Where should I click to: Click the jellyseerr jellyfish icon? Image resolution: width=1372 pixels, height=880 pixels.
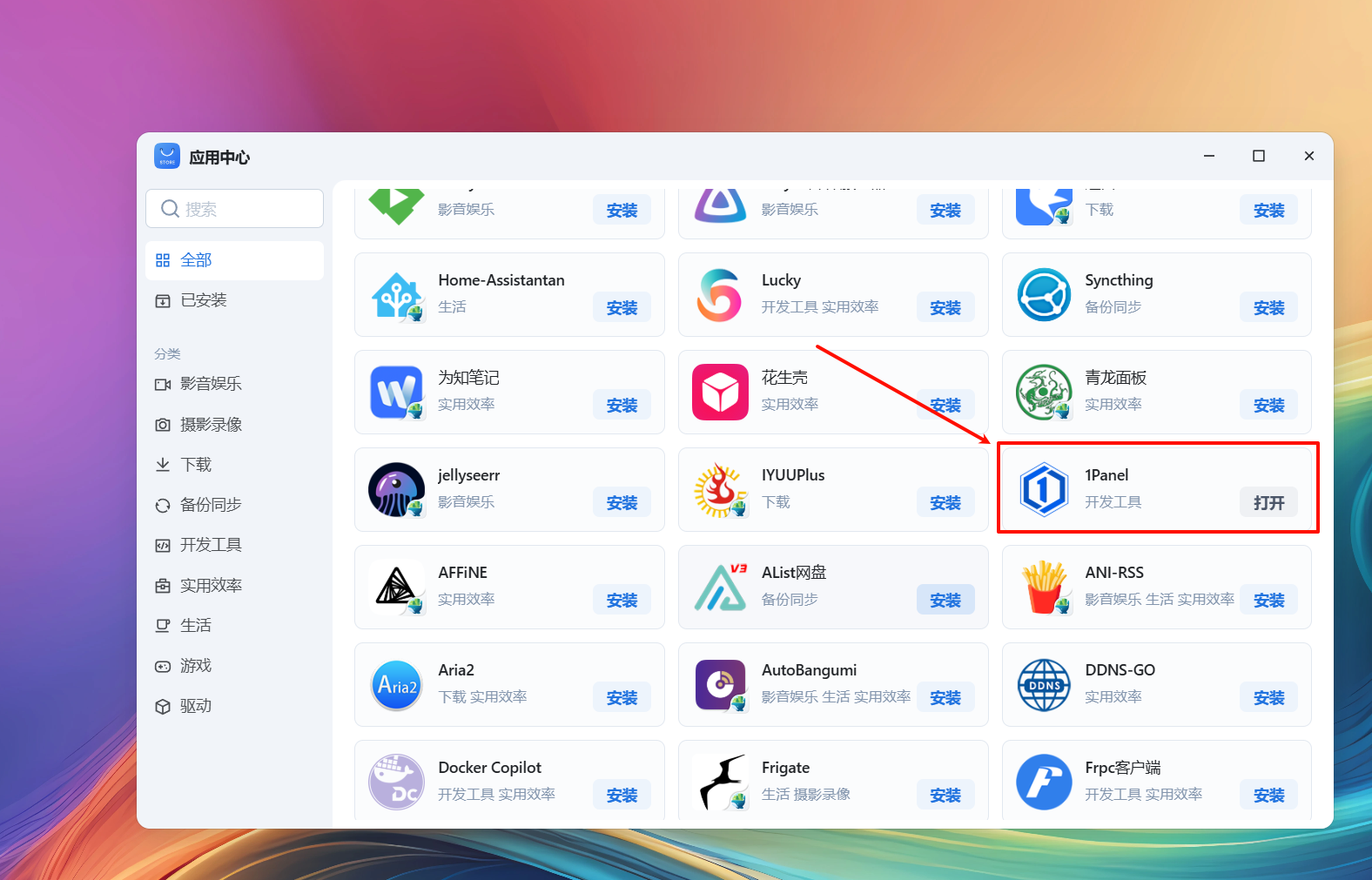coord(397,490)
